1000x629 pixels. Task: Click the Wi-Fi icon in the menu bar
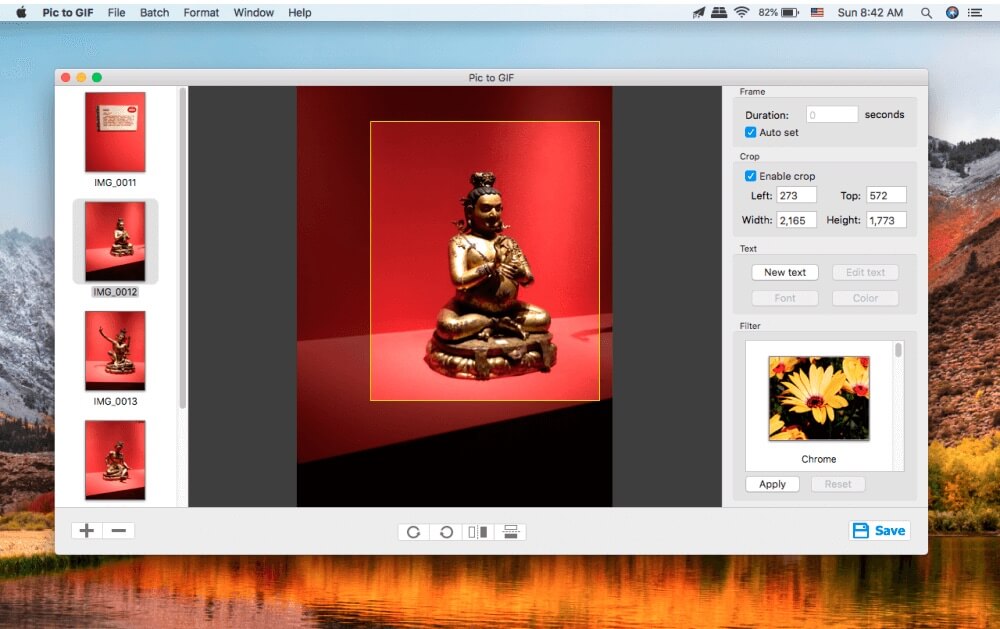740,12
